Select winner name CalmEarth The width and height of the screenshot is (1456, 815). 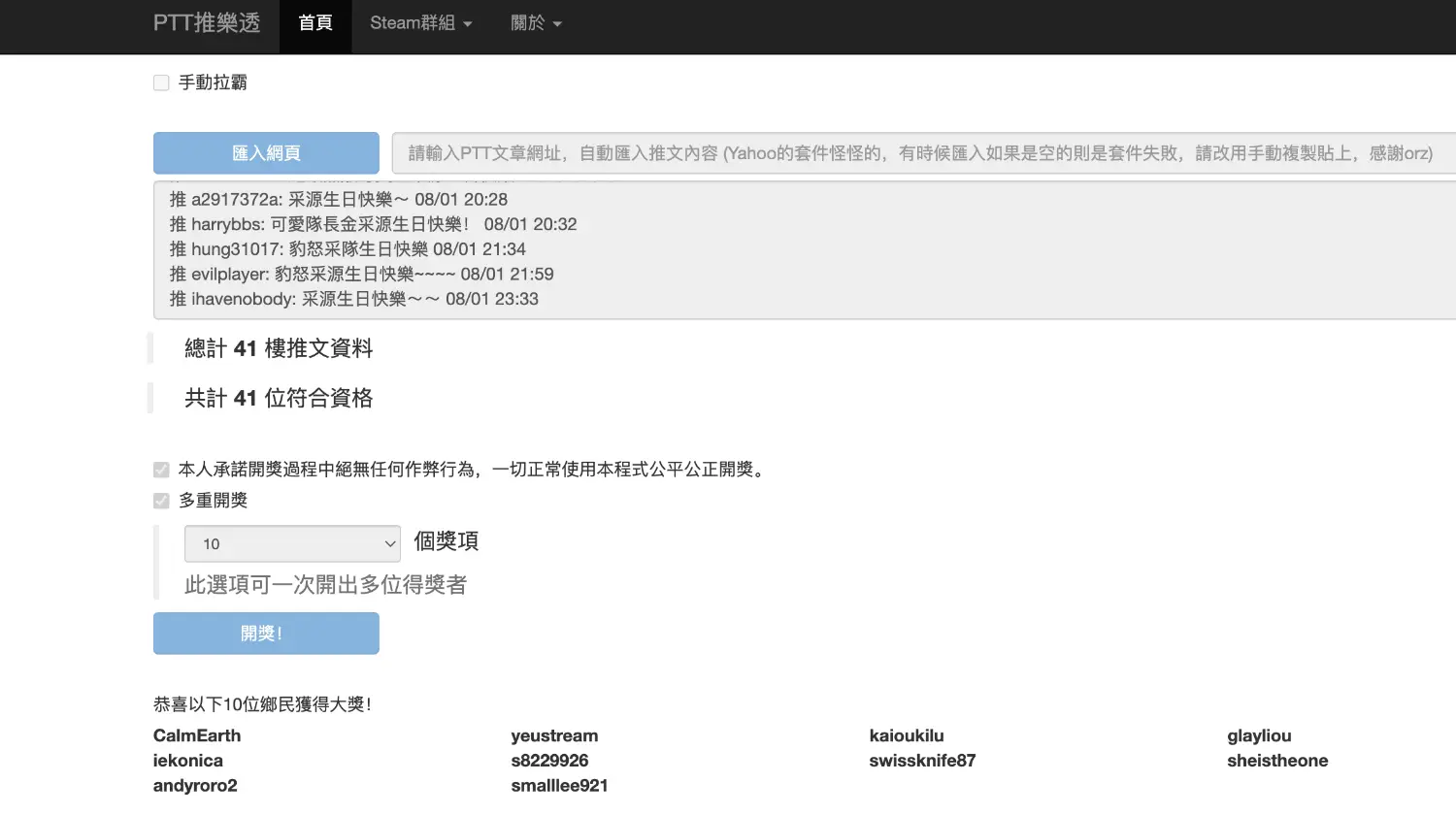[197, 736]
